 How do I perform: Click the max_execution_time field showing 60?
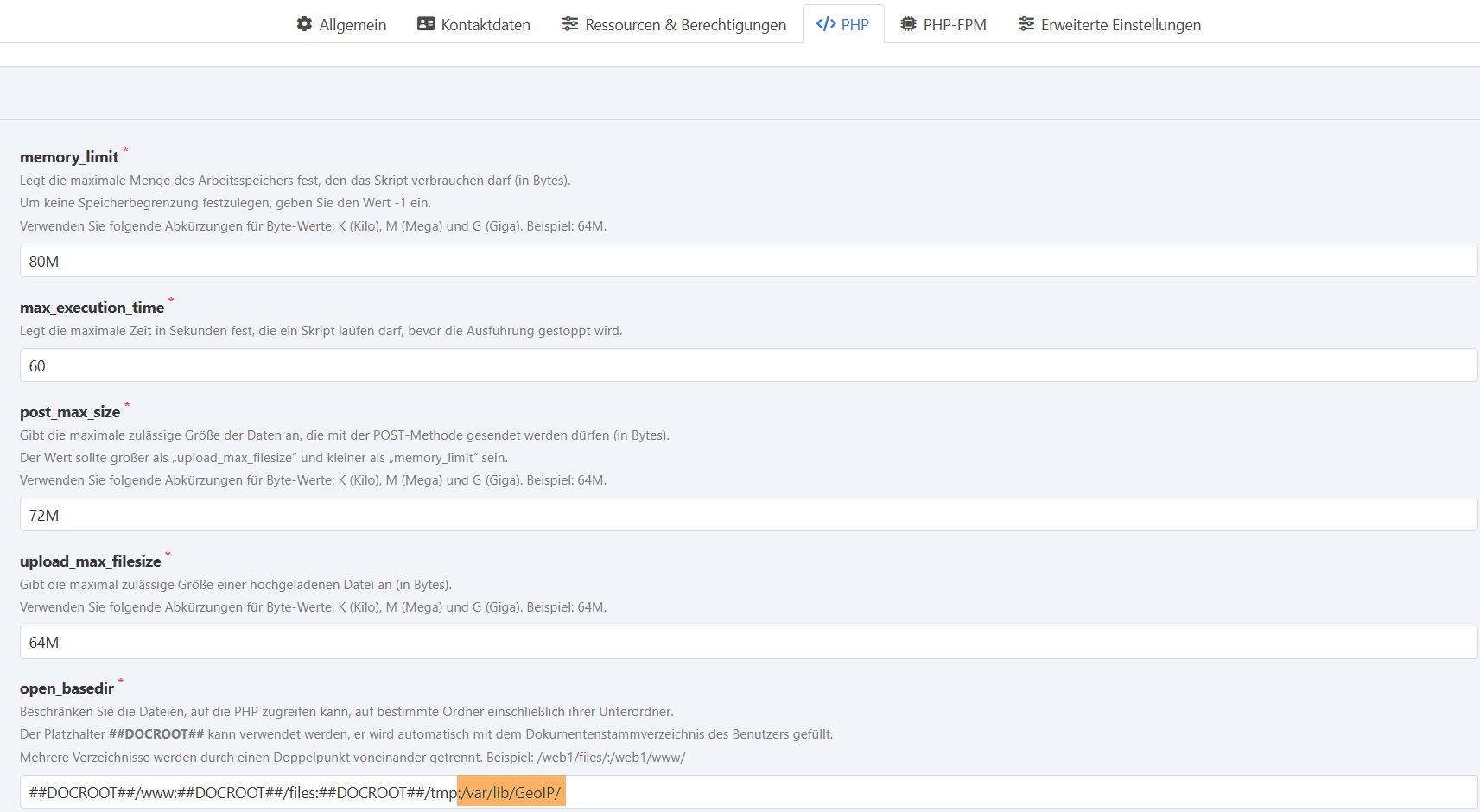[748, 365]
